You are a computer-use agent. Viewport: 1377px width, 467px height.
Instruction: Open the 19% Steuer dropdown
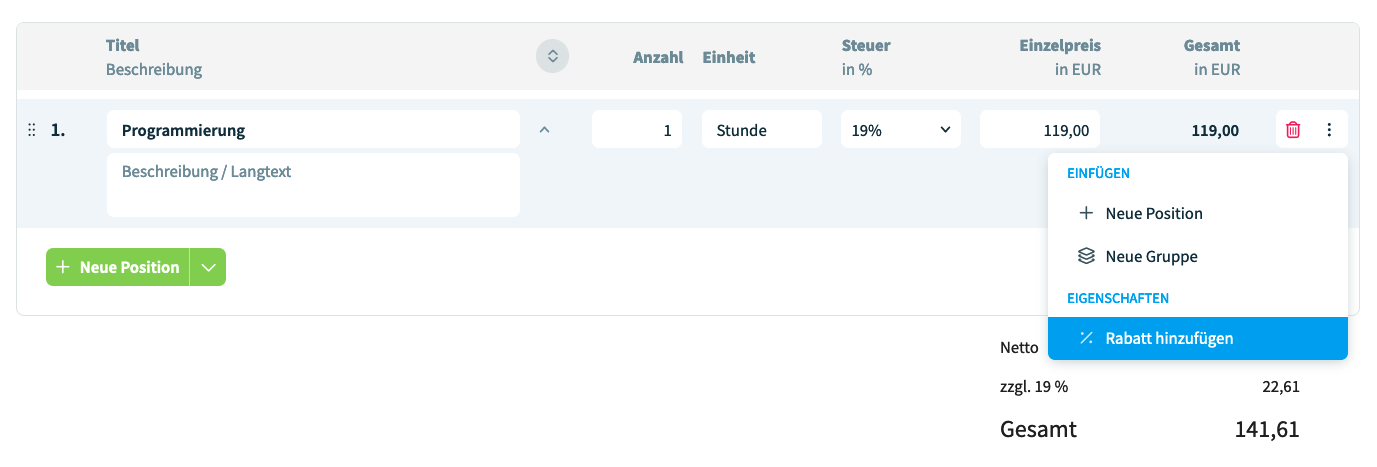(x=901, y=130)
